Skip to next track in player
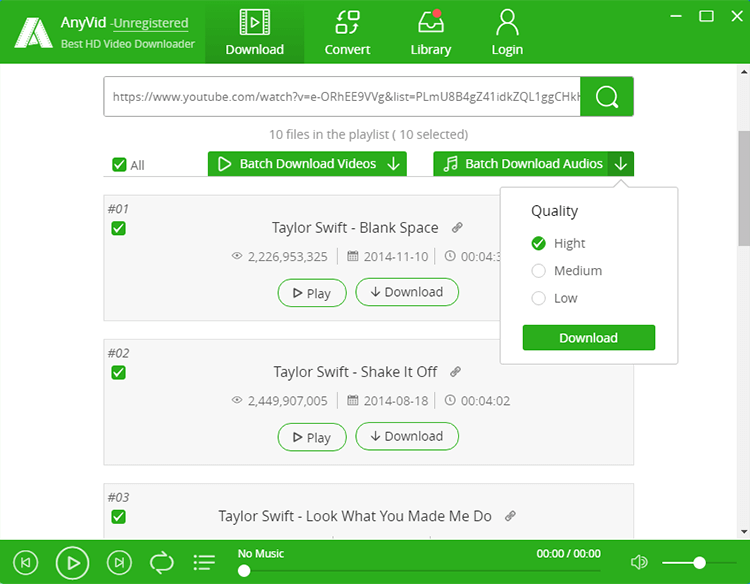The width and height of the screenshot is (750, 584). point(119,562)
